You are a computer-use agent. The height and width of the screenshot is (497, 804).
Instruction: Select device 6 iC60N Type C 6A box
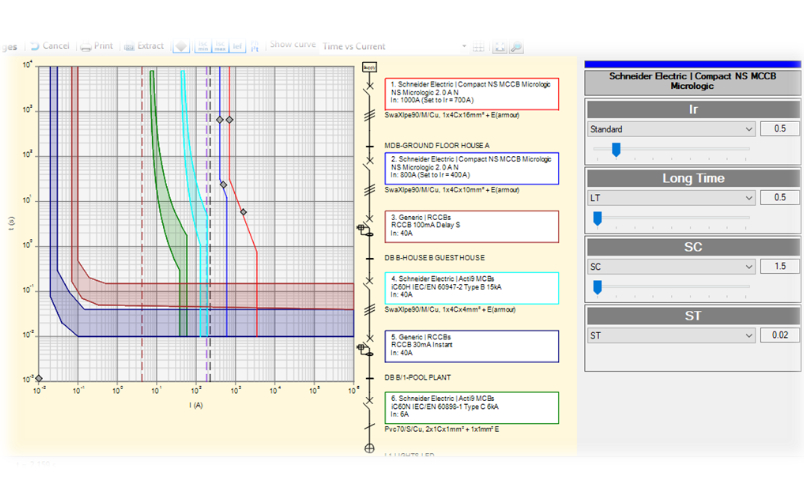tap(472, 408)
